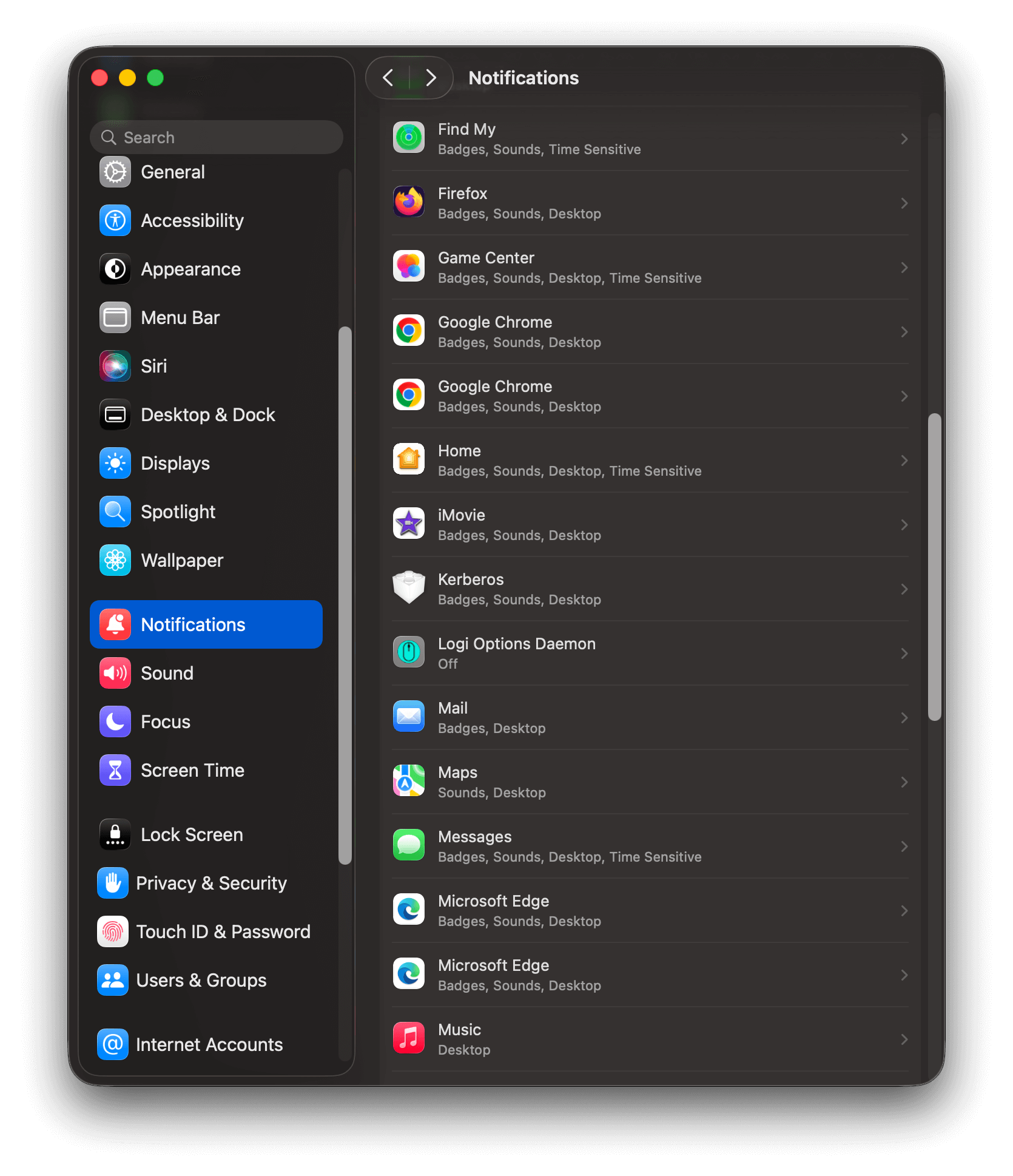Image resolution: width=1013 pixels, height=1176 pixels.
Task: Click Touch ID & Password label
Action: point(223,932)
